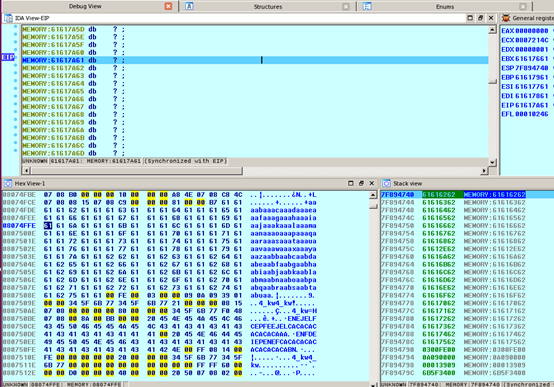The height and width of the screenshot is (387, 554).
Task: Select stack entry 7F89479C
Action: pyautogui.click(x=397, y=373)
